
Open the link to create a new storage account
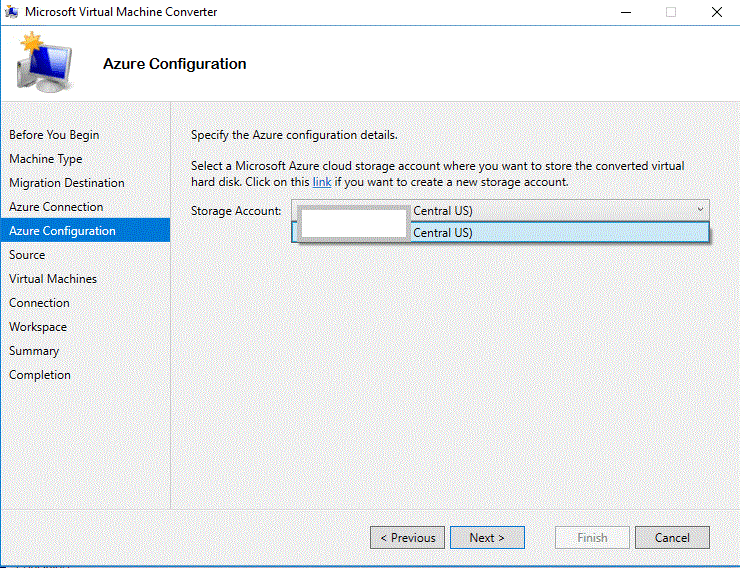[322, 182]
